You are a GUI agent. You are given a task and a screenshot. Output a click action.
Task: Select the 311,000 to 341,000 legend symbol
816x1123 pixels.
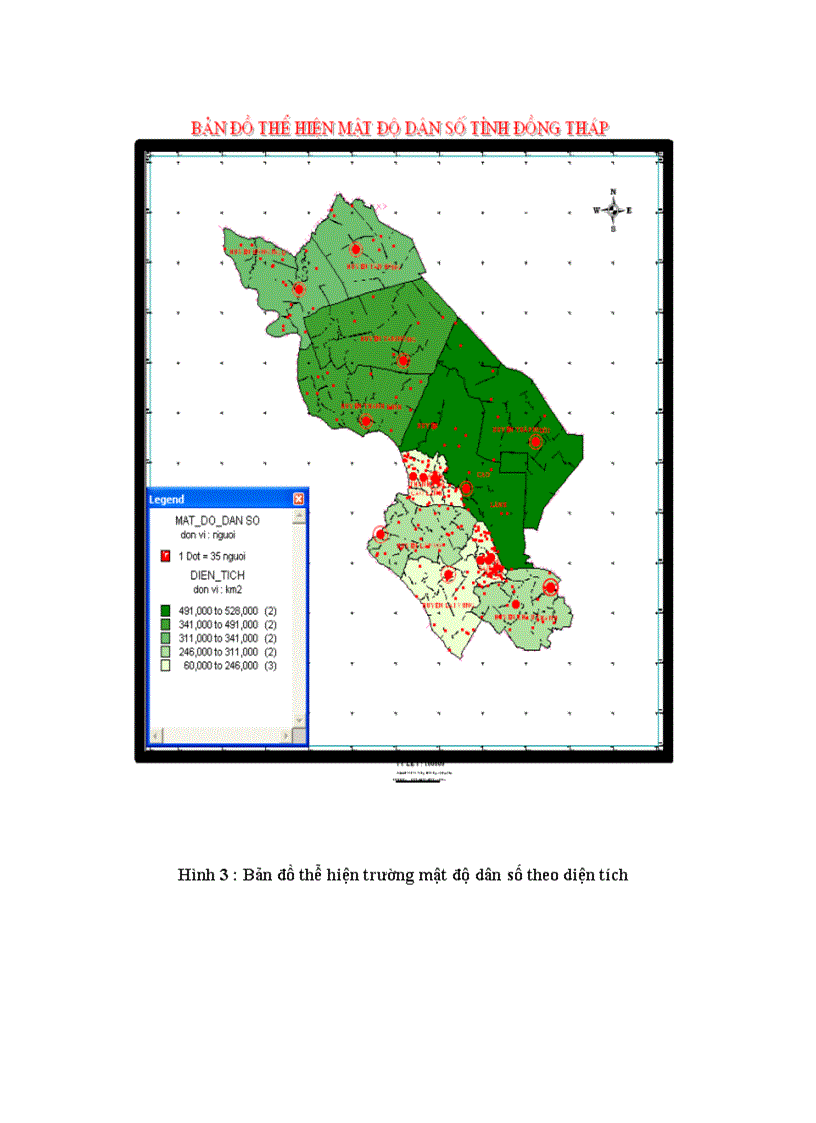(165, 638)
